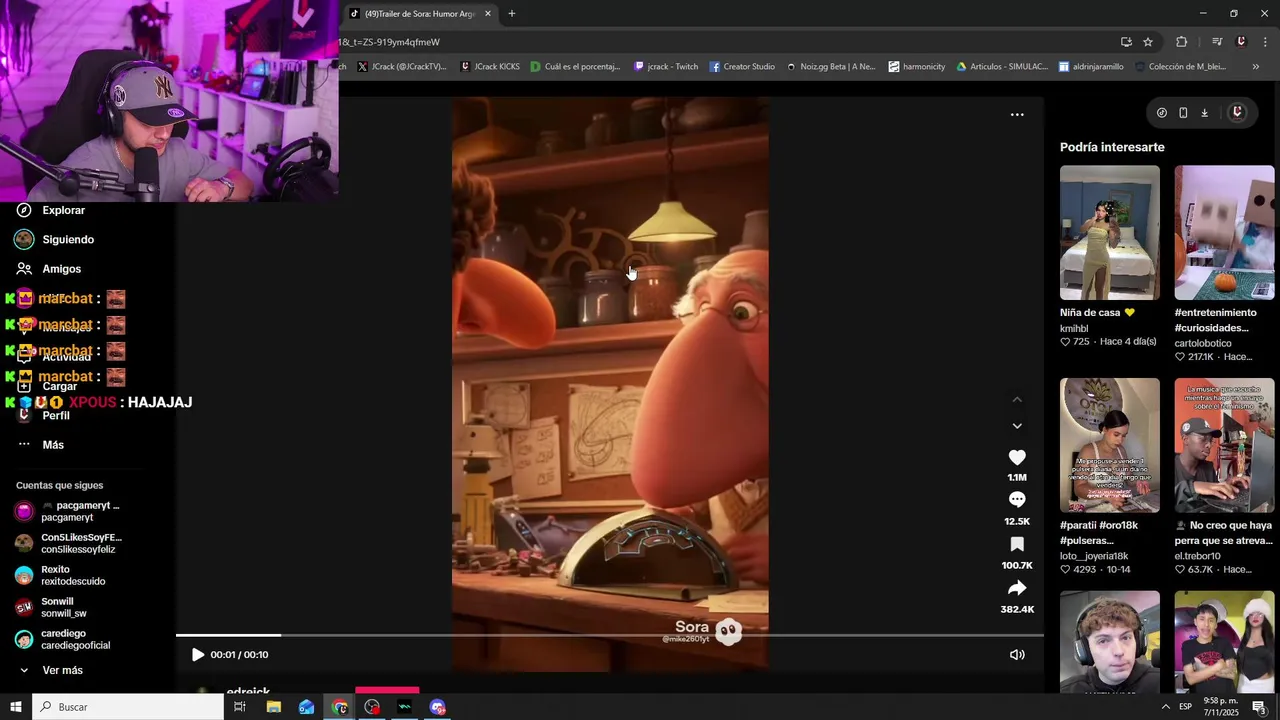This screenshot has height=720, width=1280.
Task: Open a new browser tab
Action: pyautogui.click(x=512, y=13)
